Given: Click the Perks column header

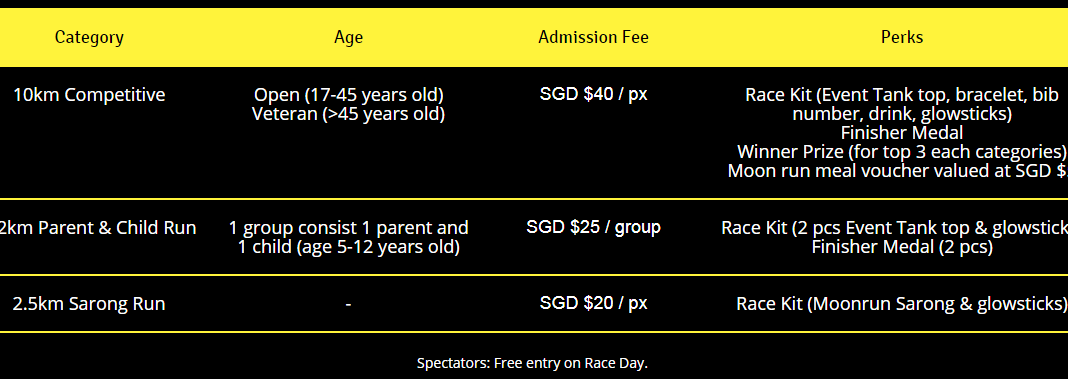Looking at the screenshot, I should click(x=902, y=37).
